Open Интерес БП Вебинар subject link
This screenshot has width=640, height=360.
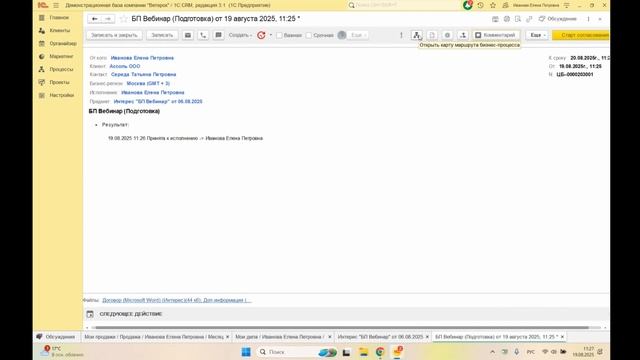(158, 101)
